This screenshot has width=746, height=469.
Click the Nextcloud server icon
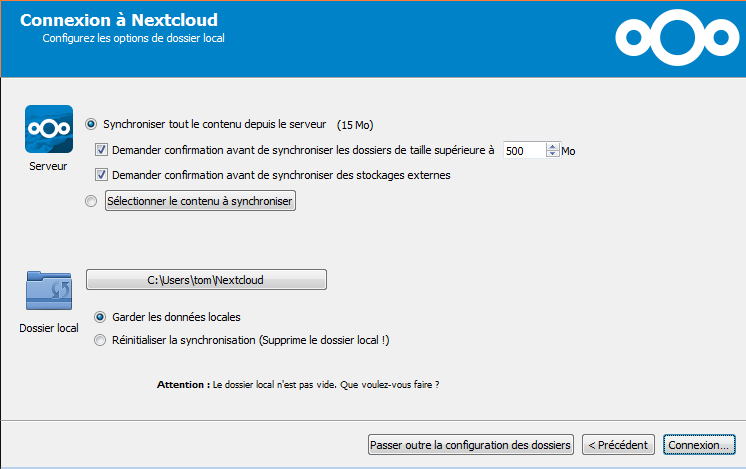tap(46, 129)
